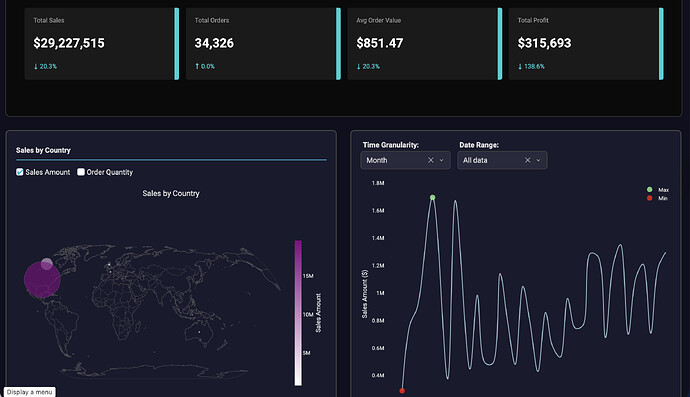
Task: Clear the All data selection with X
Action: tap(528, 160)
